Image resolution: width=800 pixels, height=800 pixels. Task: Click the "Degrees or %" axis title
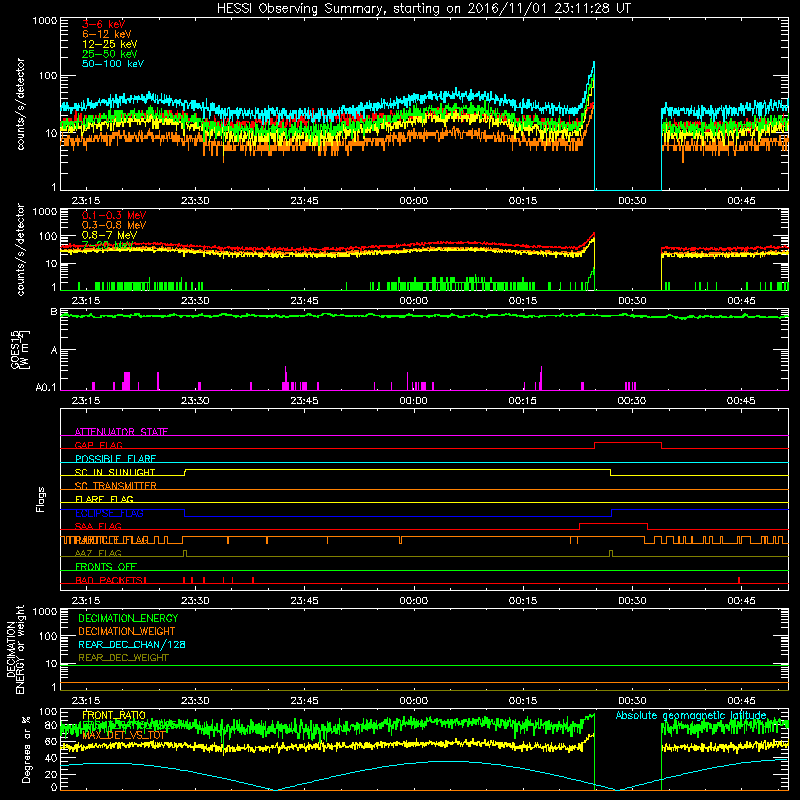(x=26, y=749)
